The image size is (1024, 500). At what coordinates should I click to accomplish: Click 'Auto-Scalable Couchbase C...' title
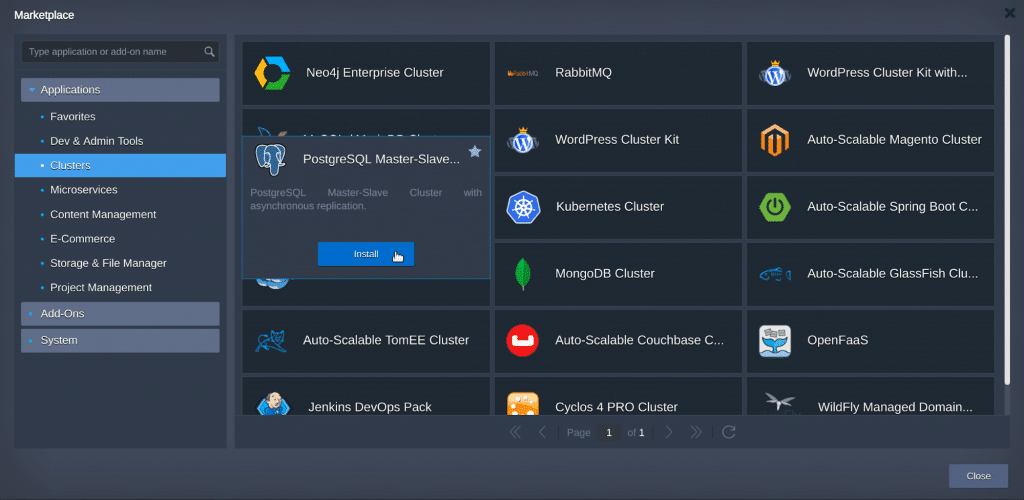(x=639, y=340)
